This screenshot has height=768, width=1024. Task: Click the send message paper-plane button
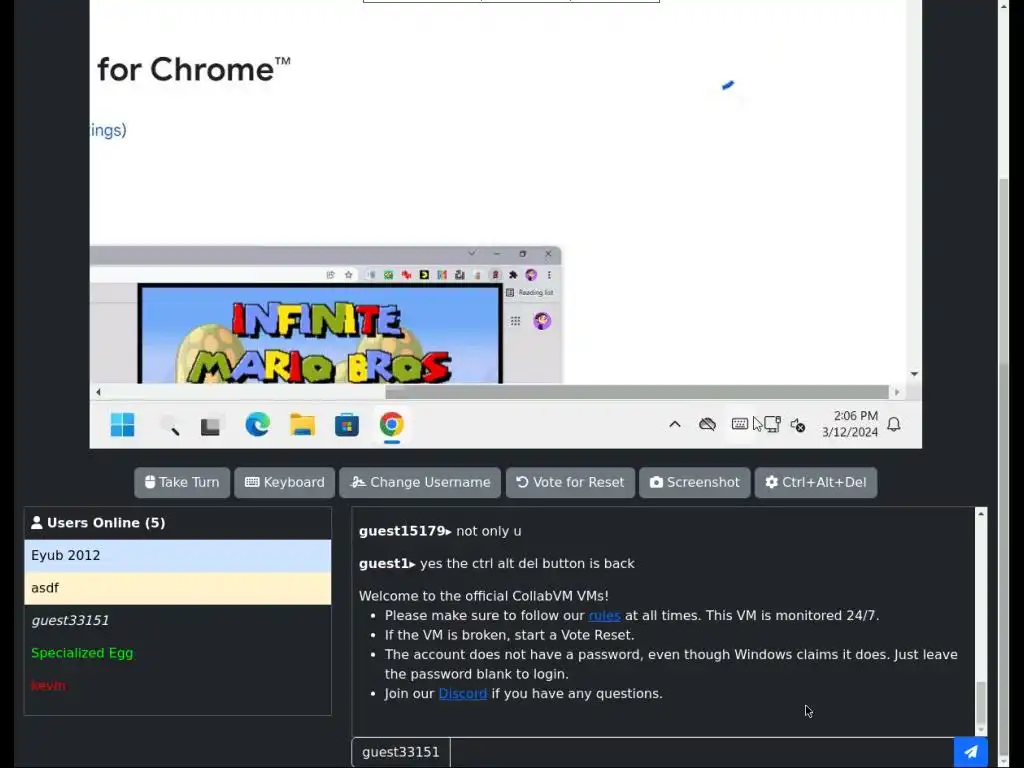(970, 752)
